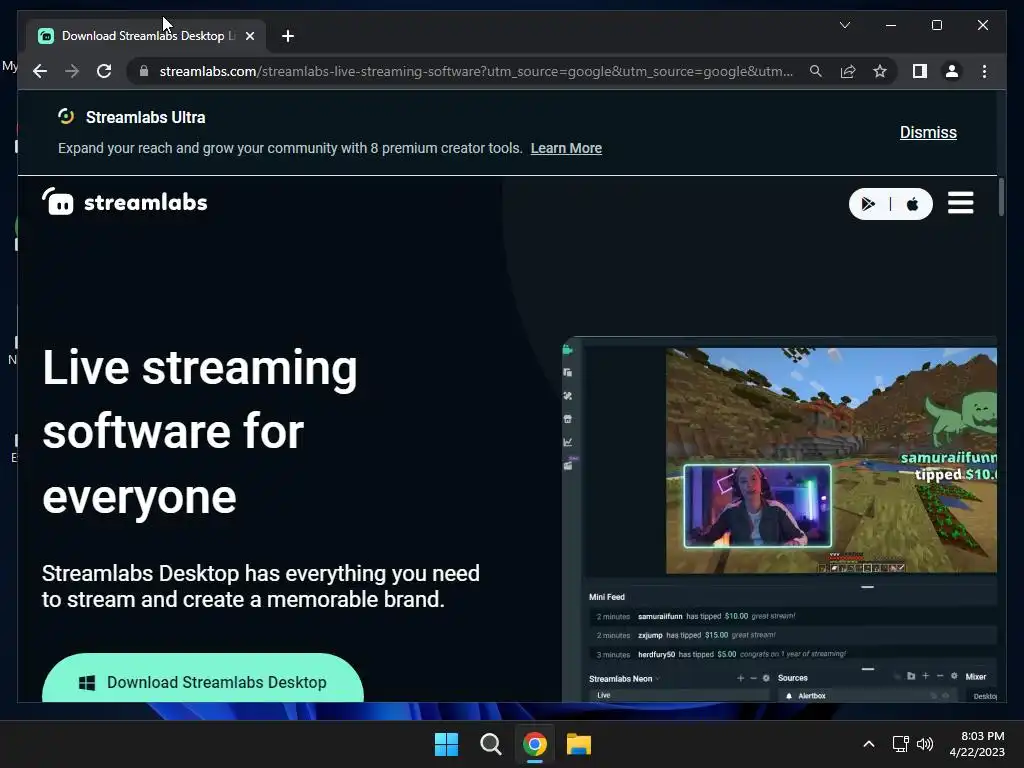The width and height of the screenshot is (1024, 768).
Task: Click the webcam overlay in the preview
Action: [x=758, y=506]
